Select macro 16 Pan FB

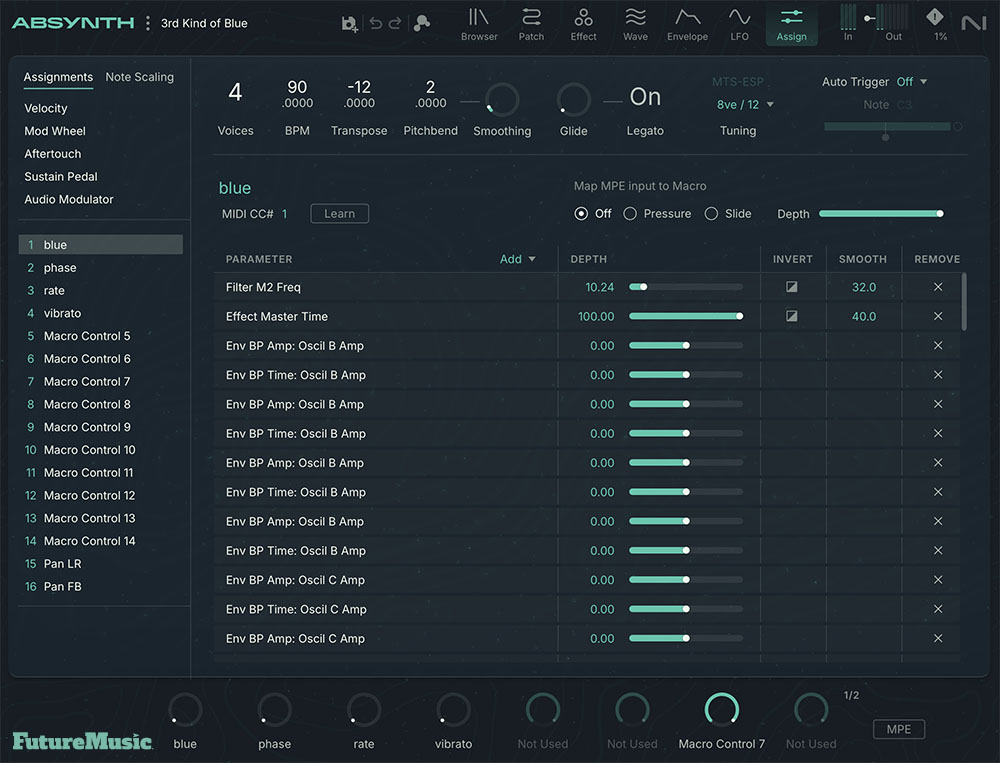[101, 587]
